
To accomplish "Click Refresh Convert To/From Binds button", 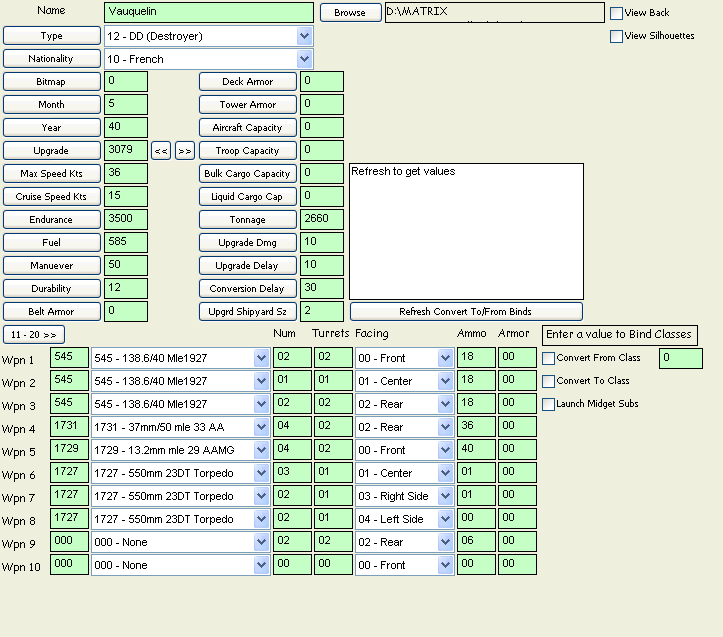I will (x=466, y=311).
